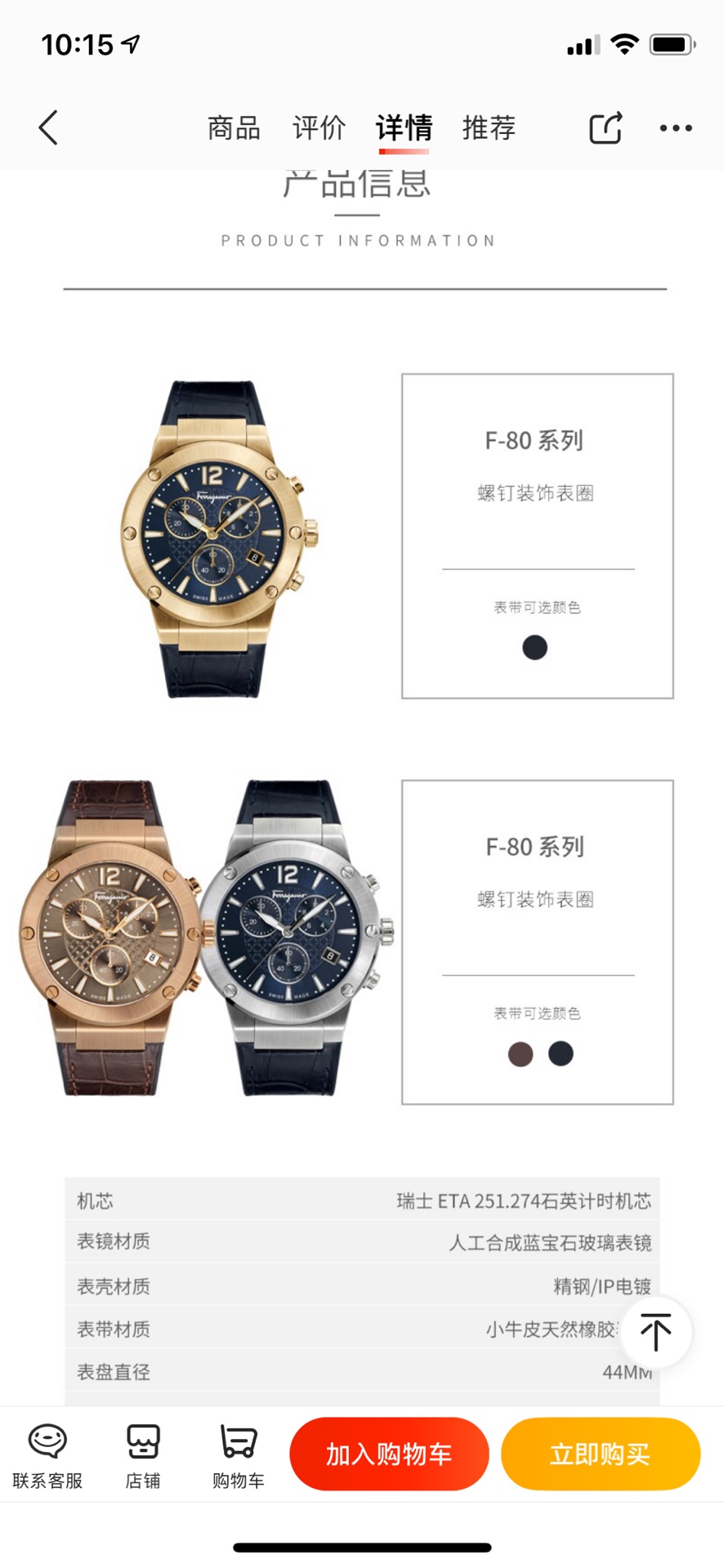This screenshot has width=724, height=1568.
Task: Switch to the 评价 tab
Action: 320,128
